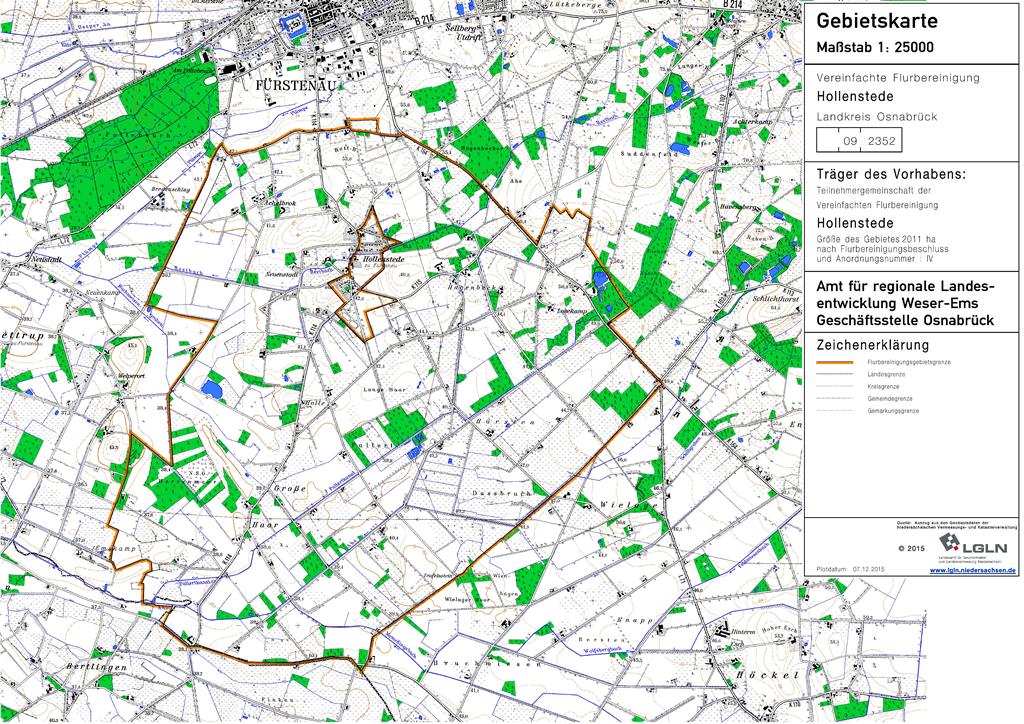
Task: Click the 09 2352 number box
Action: pyautogui.click(x=859, y=140)
